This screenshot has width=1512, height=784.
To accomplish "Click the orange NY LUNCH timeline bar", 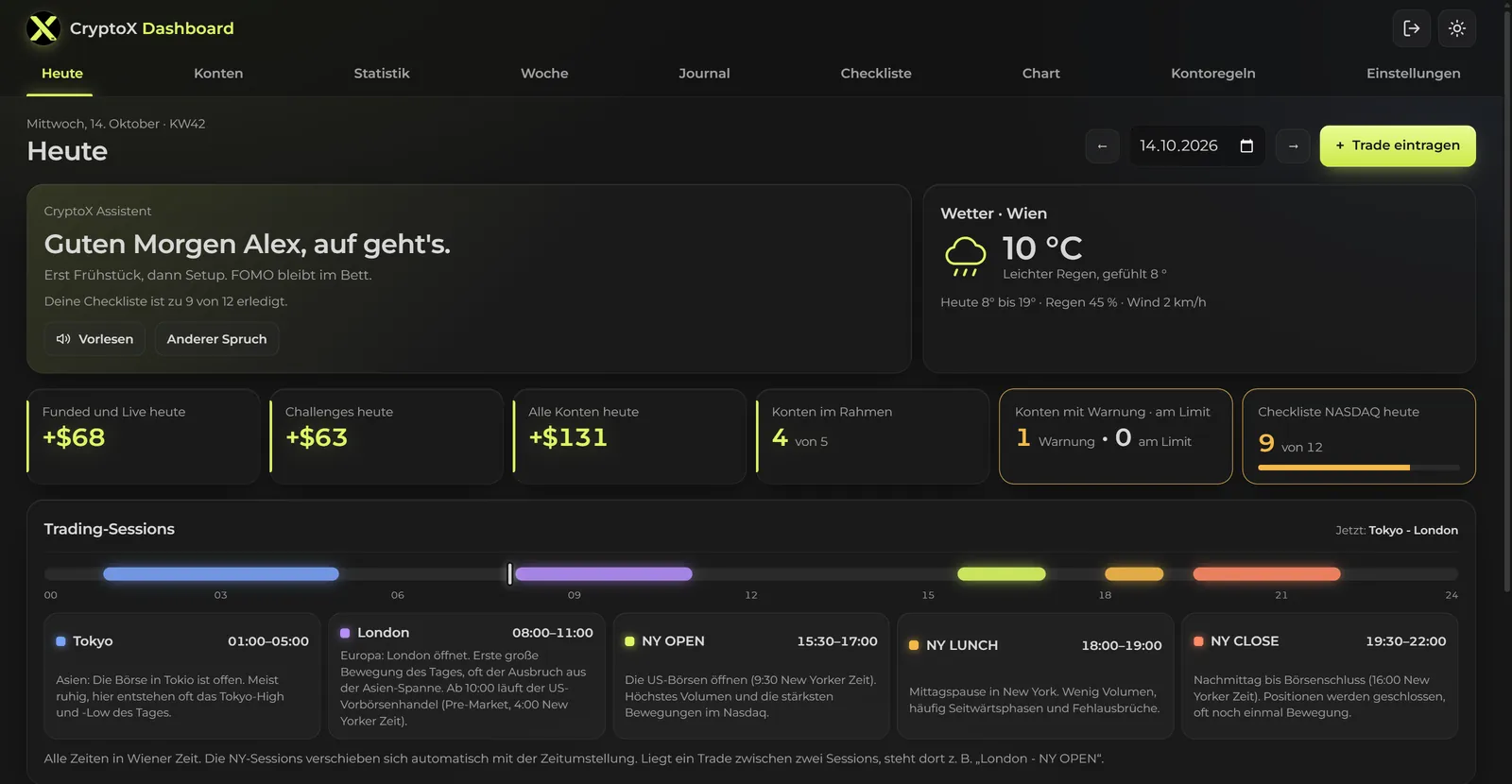I will coord(1134,573).
